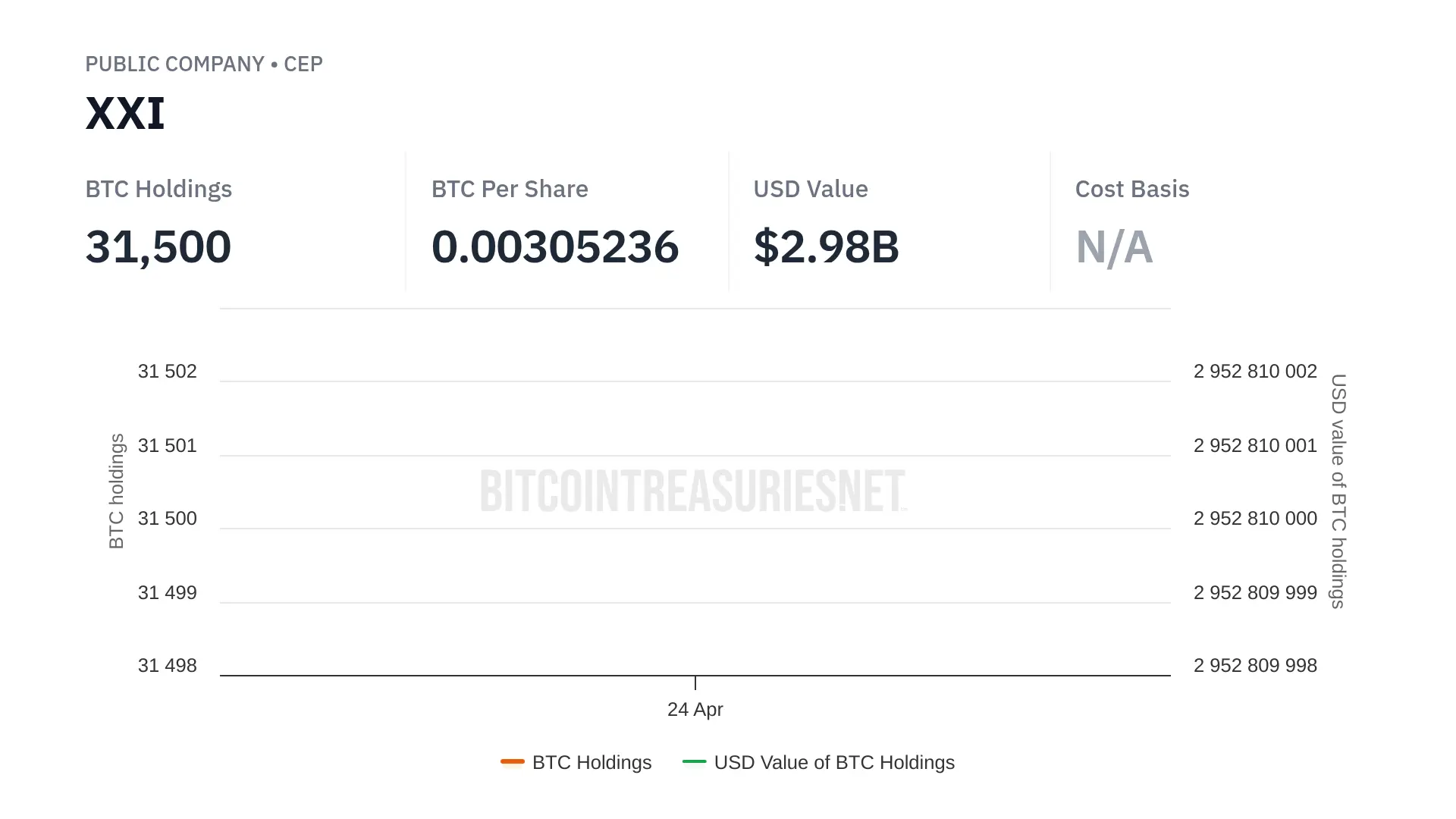
Task: Toggle the BTC Holdings legend series
Action: pyautogui.click(x=591, y=762)
